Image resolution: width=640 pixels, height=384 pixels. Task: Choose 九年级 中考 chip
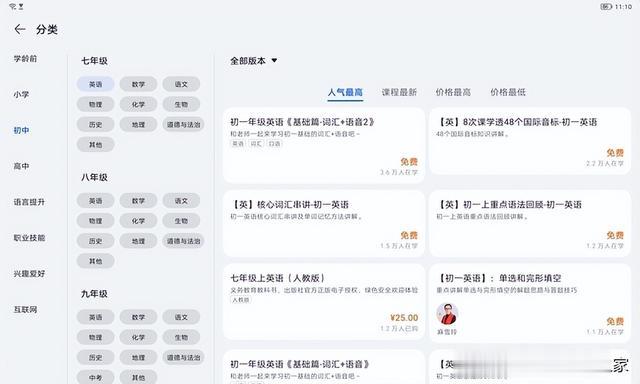point(96,377)
